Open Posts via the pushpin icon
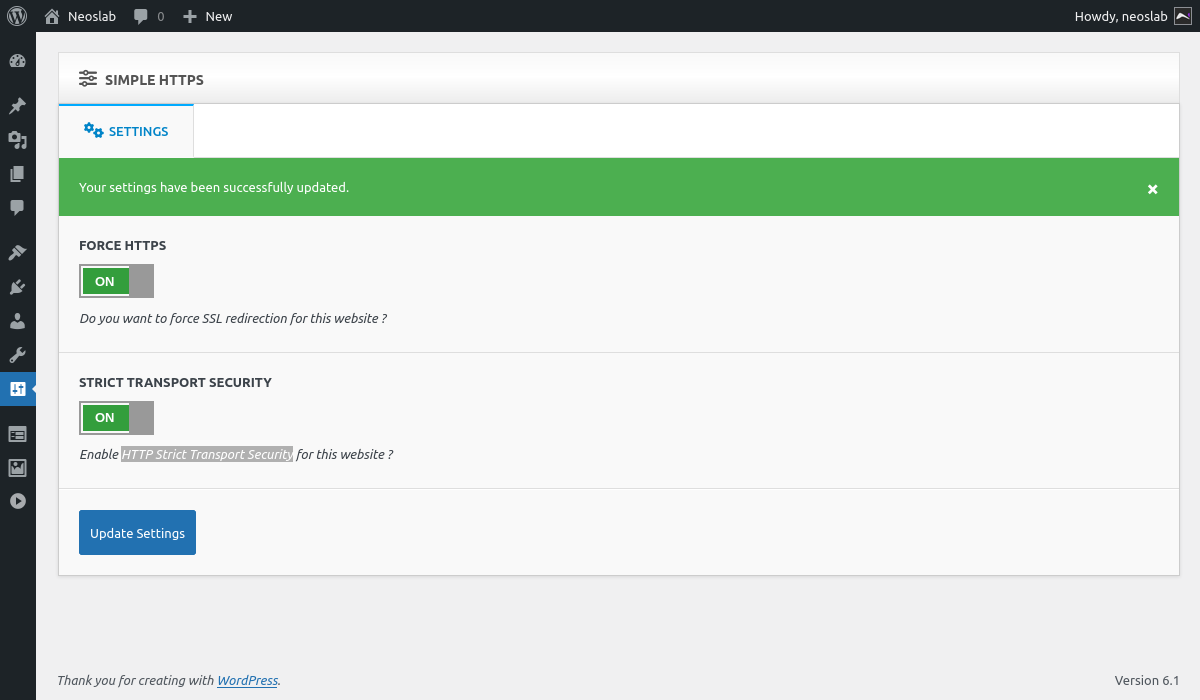The width and height of the screenshot is (1200, 700). pyautogui.click(x=17, y=106)
